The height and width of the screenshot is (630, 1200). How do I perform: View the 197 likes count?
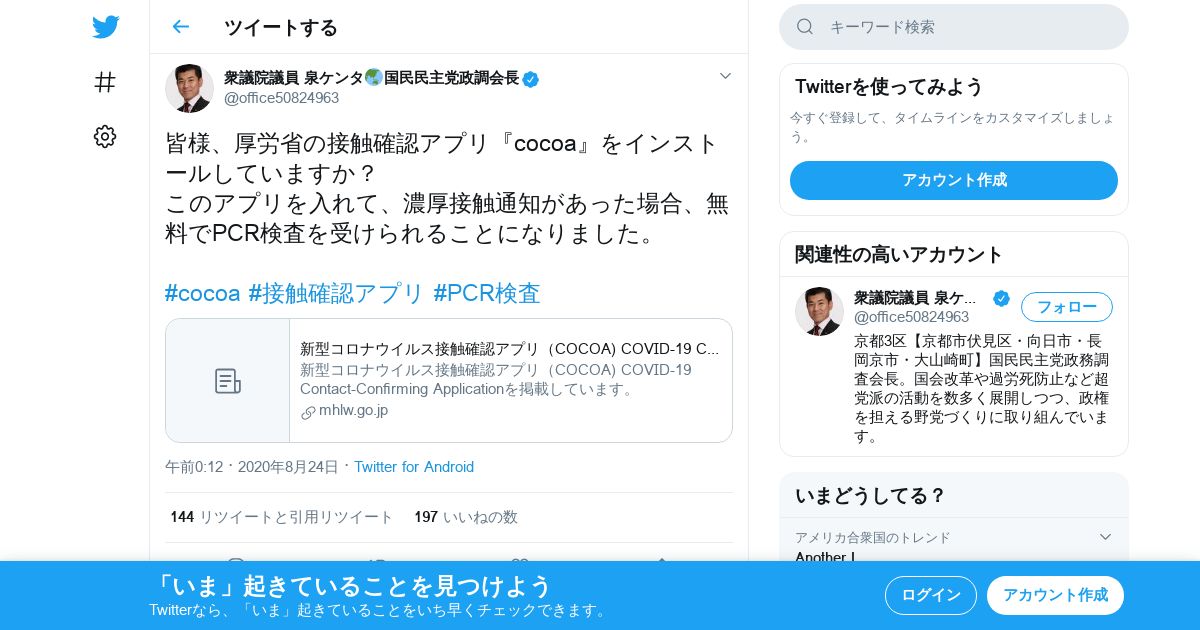[466, 517]
